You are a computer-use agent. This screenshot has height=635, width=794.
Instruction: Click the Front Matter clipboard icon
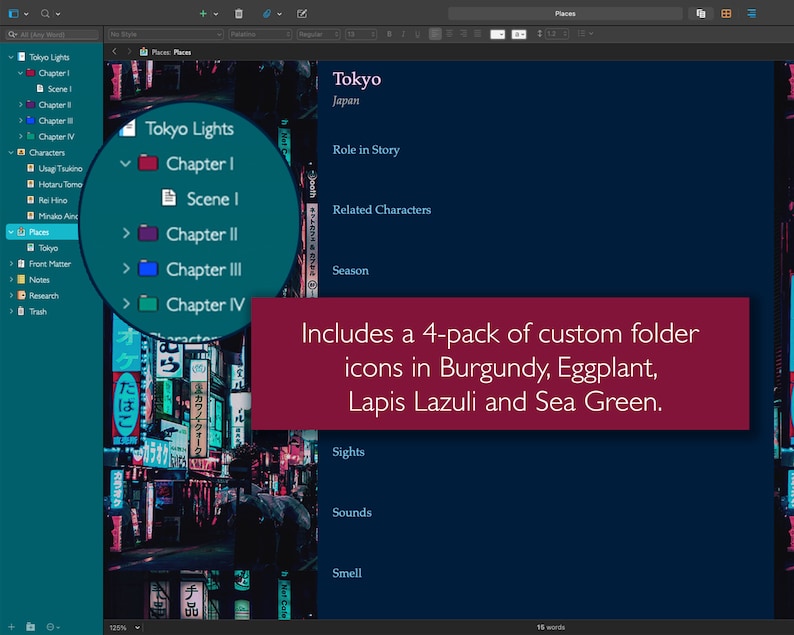(x=21, y=263)
